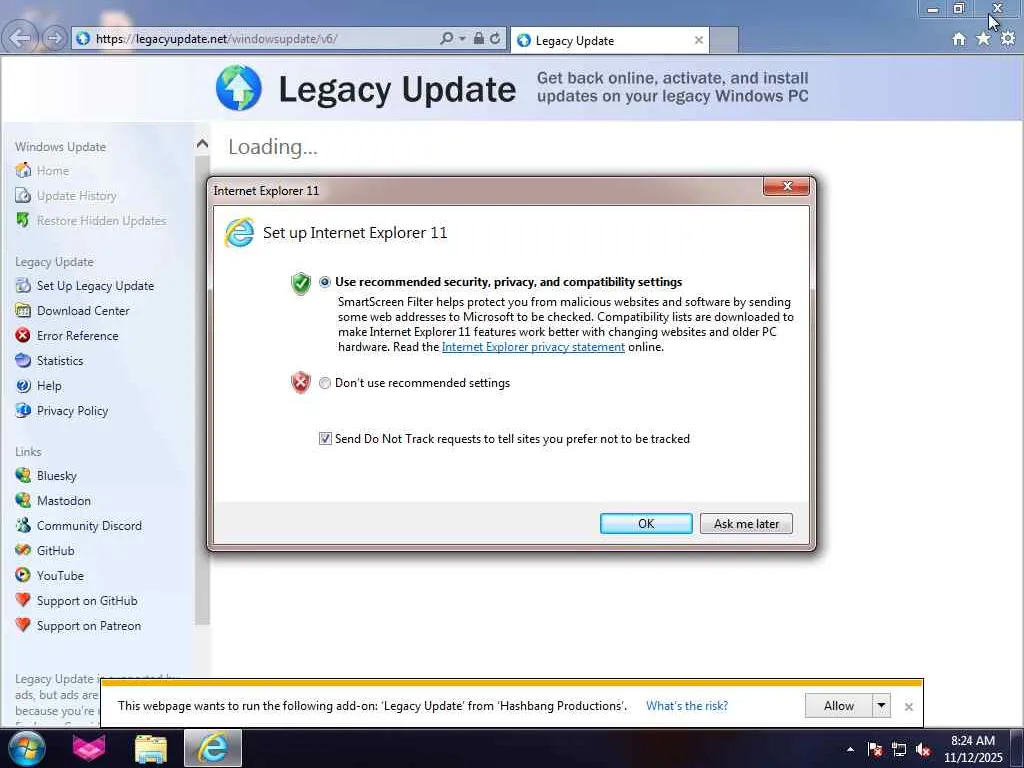
Task: Select Use recommended security settings radio
Action: (325, 282)
